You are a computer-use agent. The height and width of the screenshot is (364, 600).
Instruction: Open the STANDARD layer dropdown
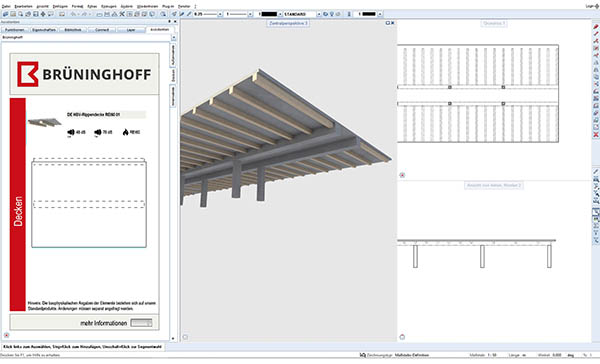(319, 14)
